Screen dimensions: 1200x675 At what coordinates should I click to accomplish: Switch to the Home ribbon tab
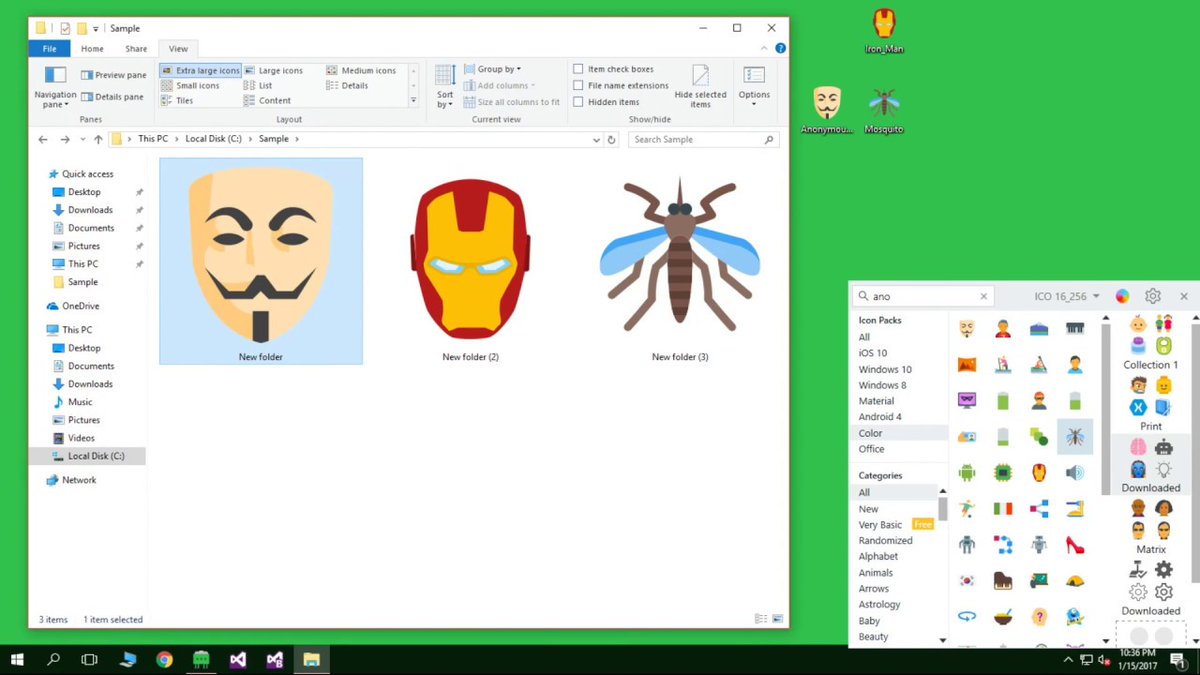coord(92,48)
